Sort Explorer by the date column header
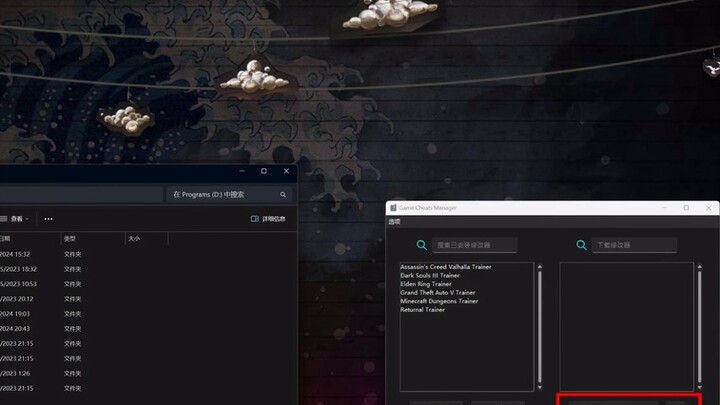The width and height of the screenshot is (720, 405). coord(30,239)
